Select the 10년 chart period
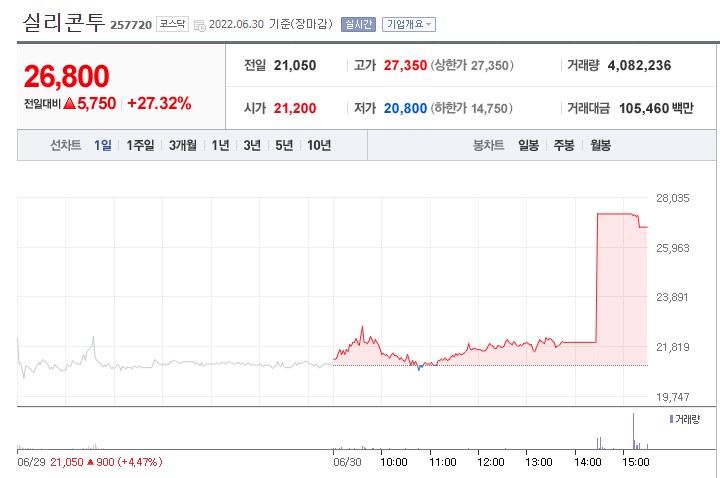The width and height of the screenshot is (720, 478). point(319,146)
